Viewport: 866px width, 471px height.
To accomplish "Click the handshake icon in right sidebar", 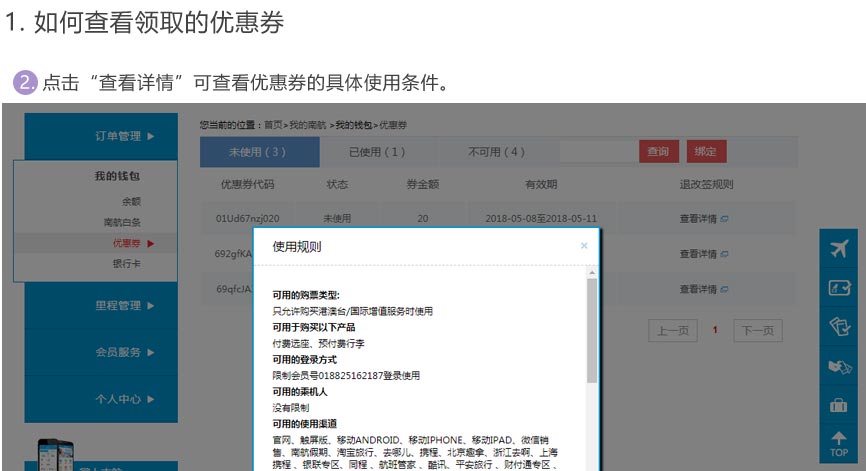I will coord(839,366).
